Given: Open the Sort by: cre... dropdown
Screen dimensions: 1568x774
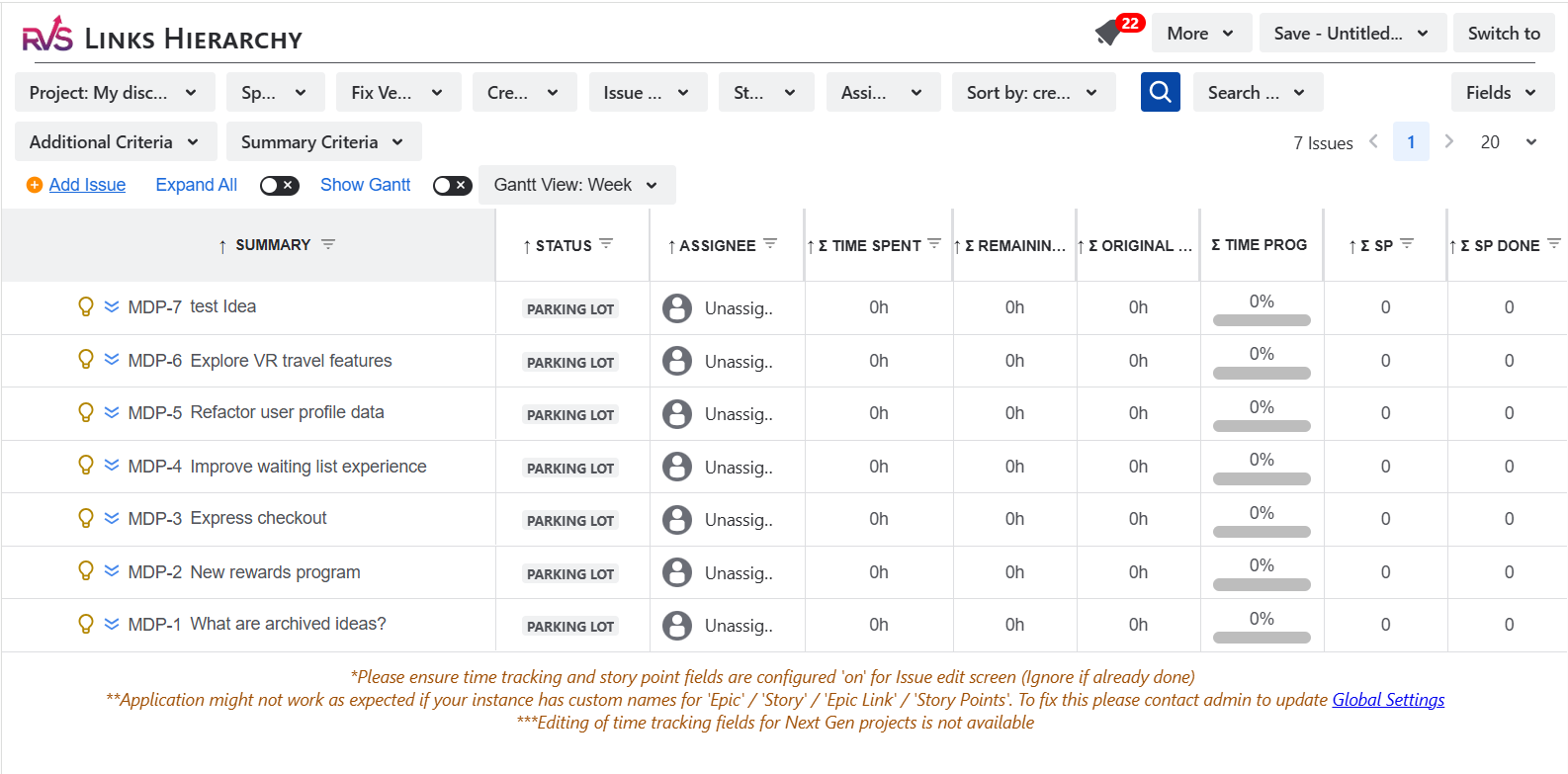Looking at the screenshot, I should coord(1034,92).
